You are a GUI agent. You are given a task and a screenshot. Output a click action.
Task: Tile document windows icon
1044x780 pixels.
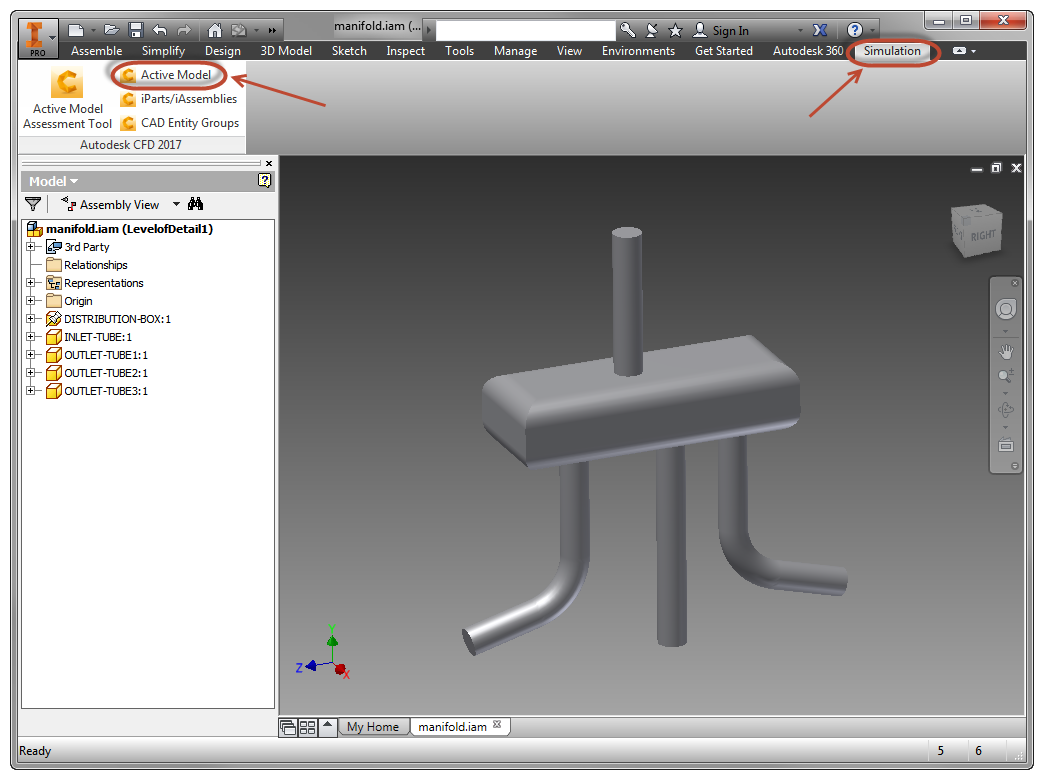click(x=307, y=727)
